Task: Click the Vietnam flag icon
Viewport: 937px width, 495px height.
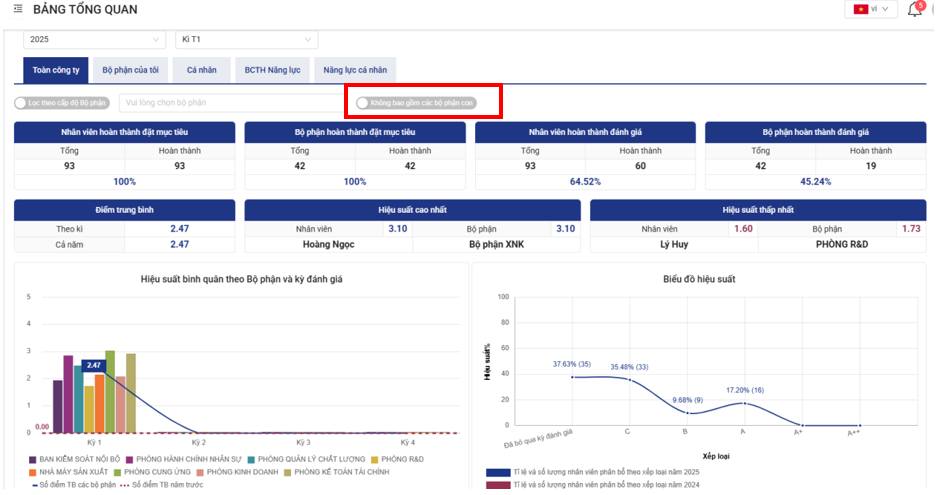Action: tap(860, 9)
